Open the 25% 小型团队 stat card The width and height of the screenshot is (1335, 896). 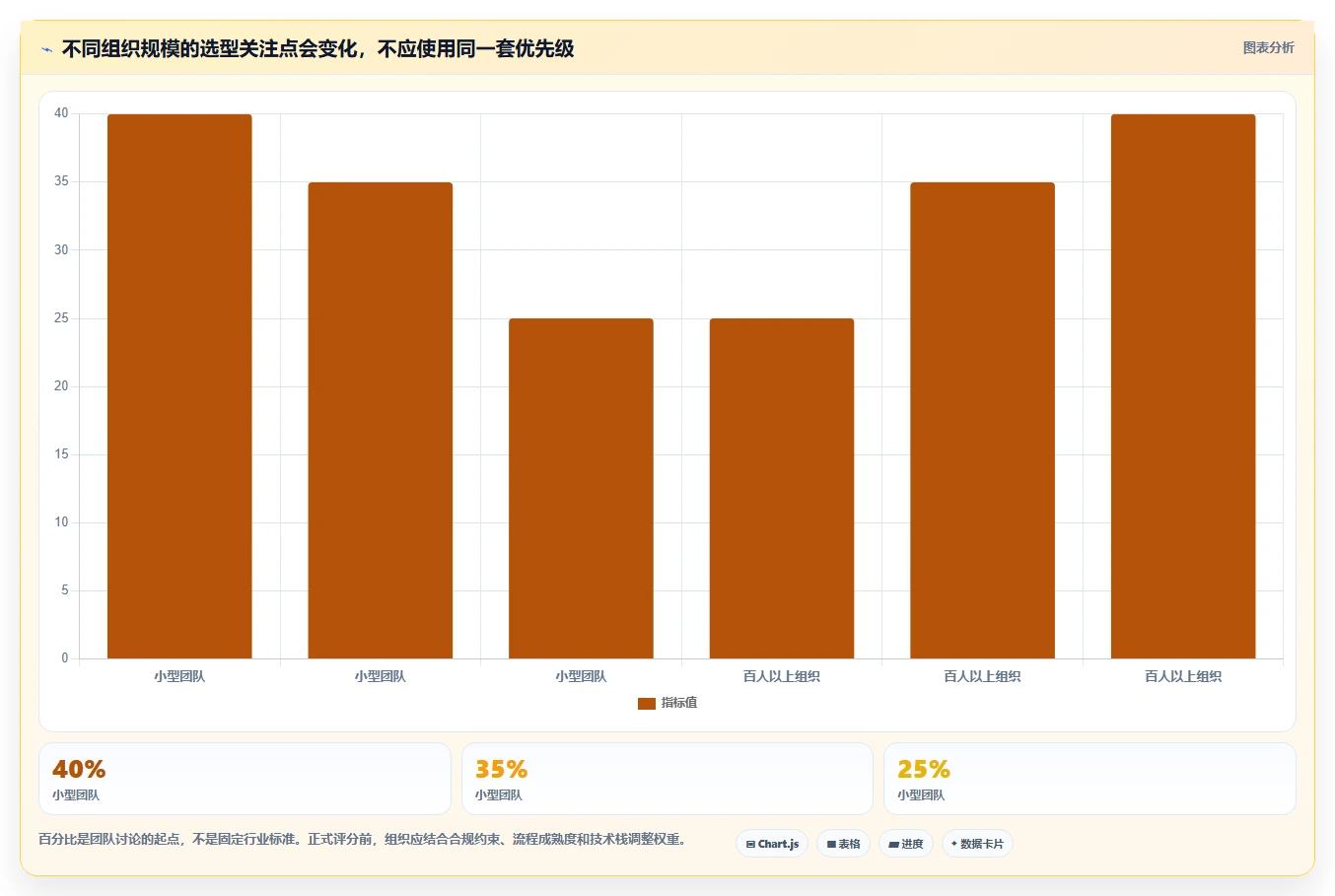pyautogui.click(x=1089, y=779)
